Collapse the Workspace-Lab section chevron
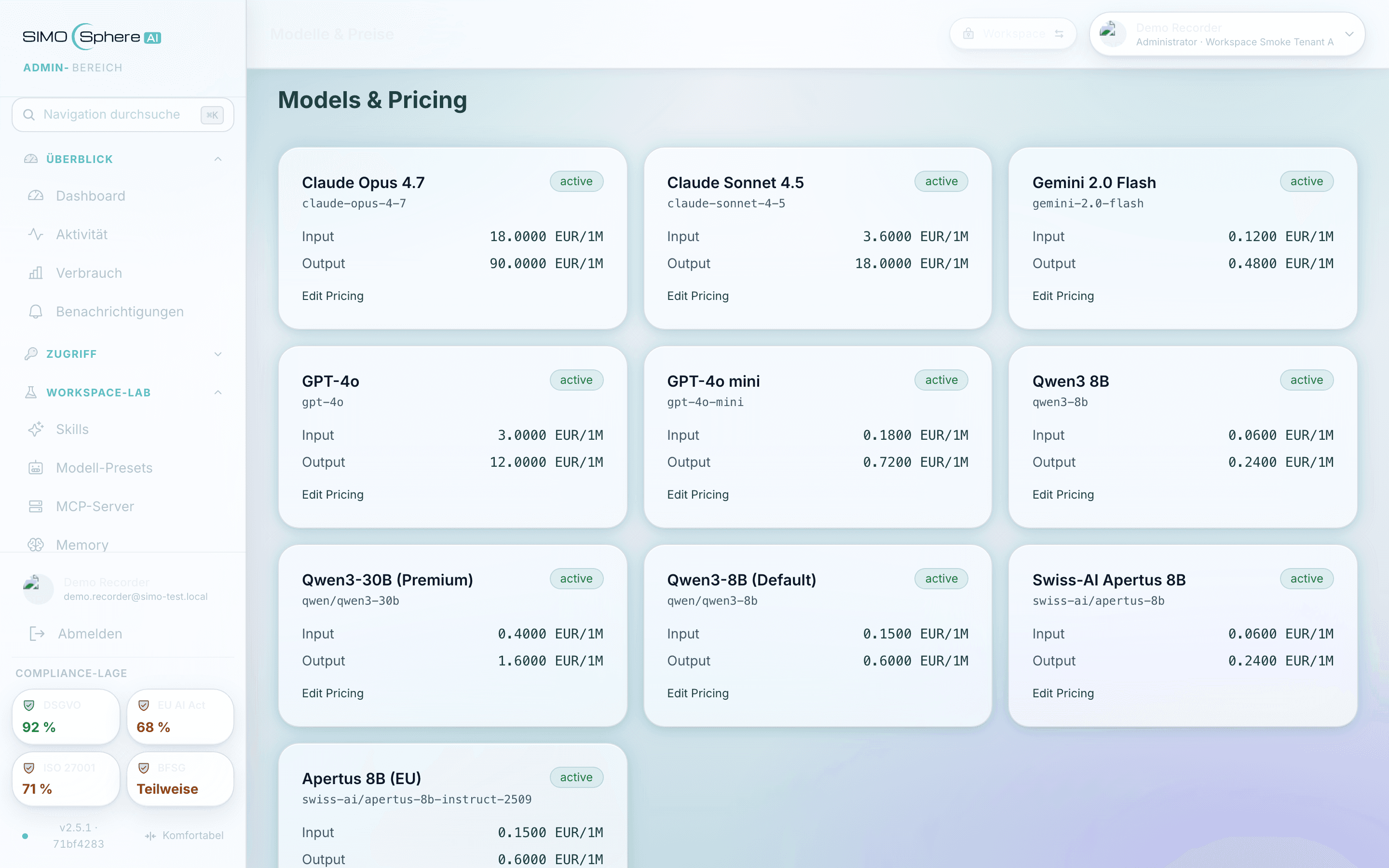 pyautogui.click(x=218, y=392)
